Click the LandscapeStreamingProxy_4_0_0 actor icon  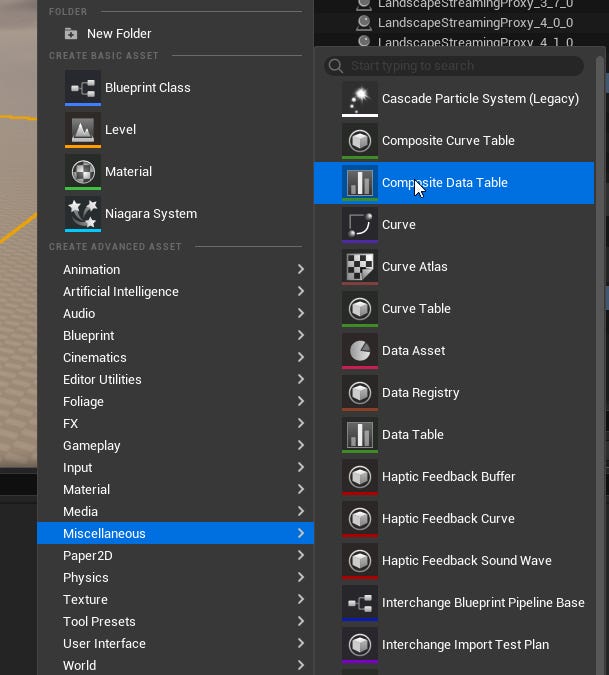click(x=364, y=23)
